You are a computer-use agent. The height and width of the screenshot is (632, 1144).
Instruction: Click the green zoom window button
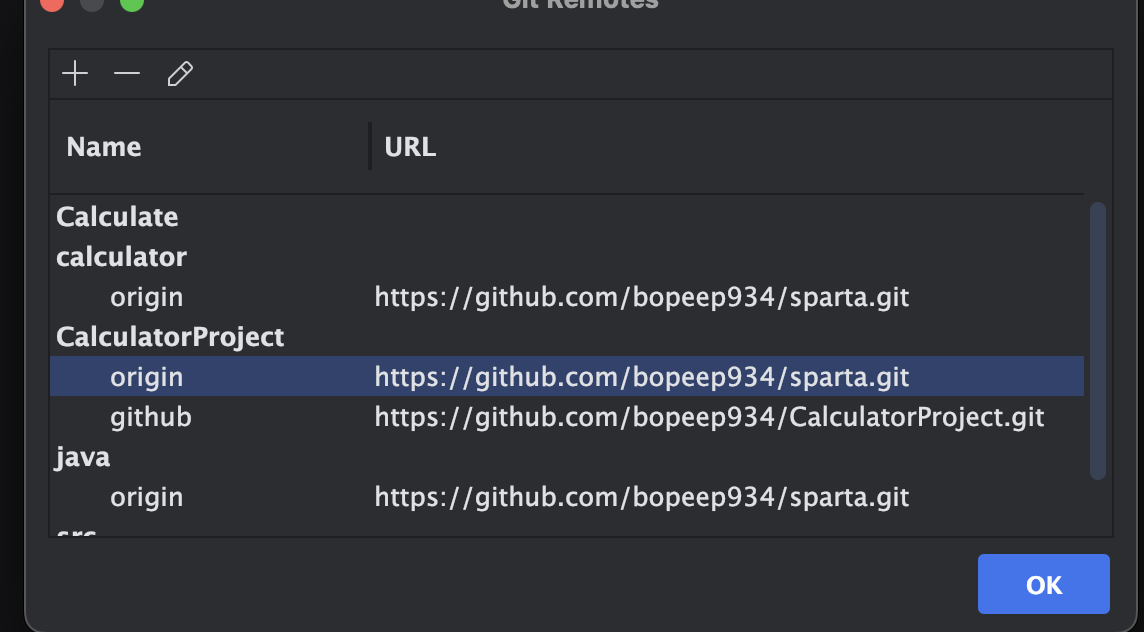tap(131, 3)
